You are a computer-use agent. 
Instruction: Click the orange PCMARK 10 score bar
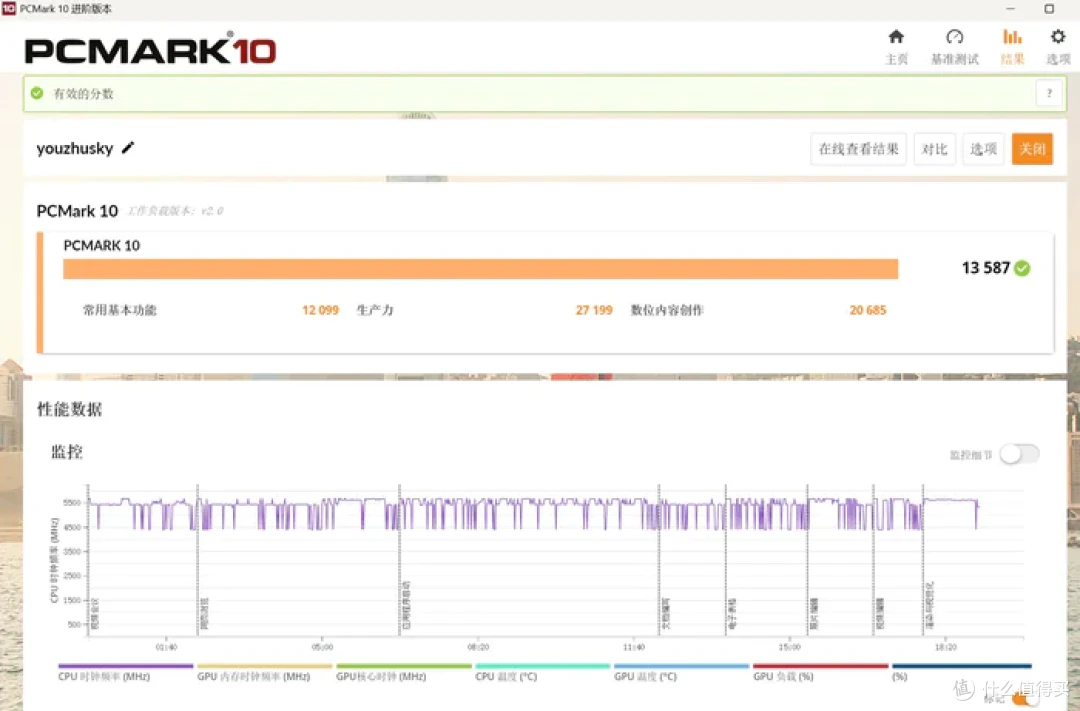click(x=480, y=269)
